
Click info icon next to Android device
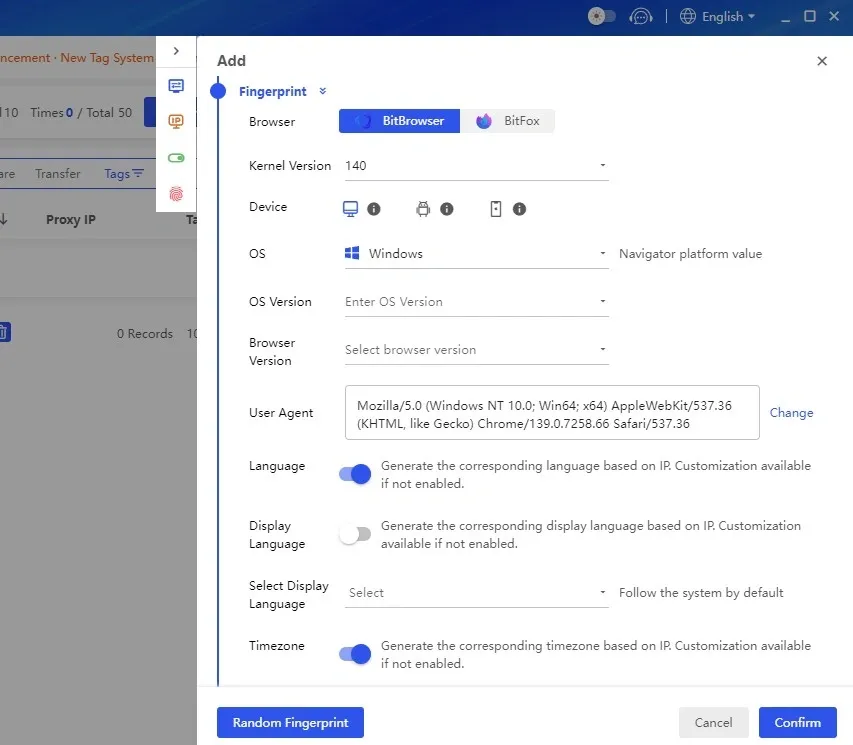point(447,209)
